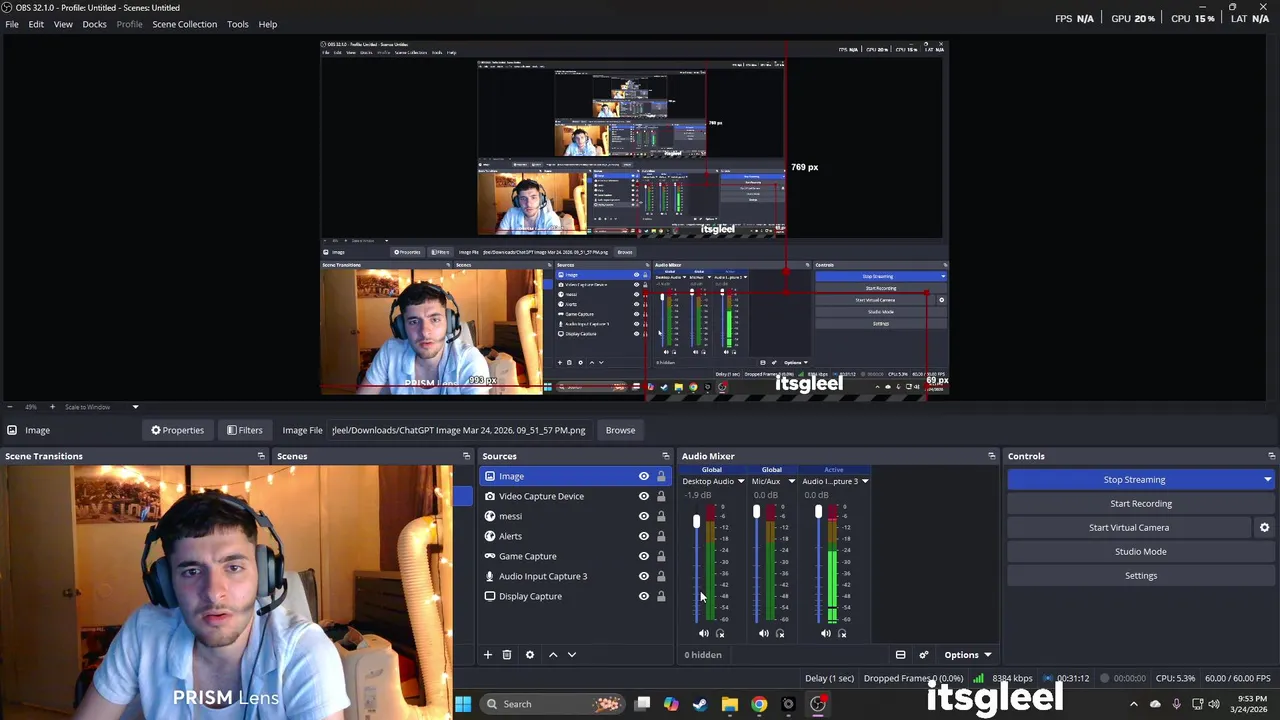Open the View menu
This screenshot has height=720, width=1280.
pos(63,24)
